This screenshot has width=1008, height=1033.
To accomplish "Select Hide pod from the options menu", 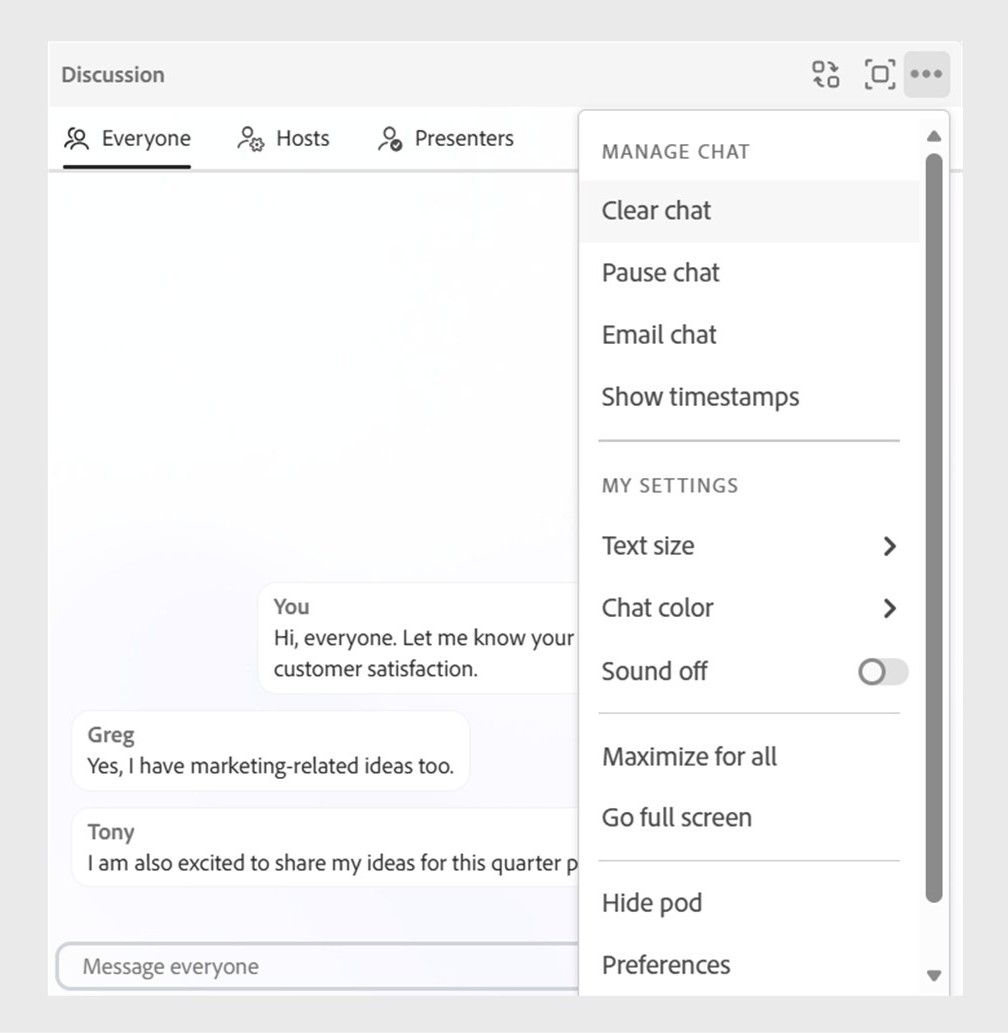I will pos(651,903).
